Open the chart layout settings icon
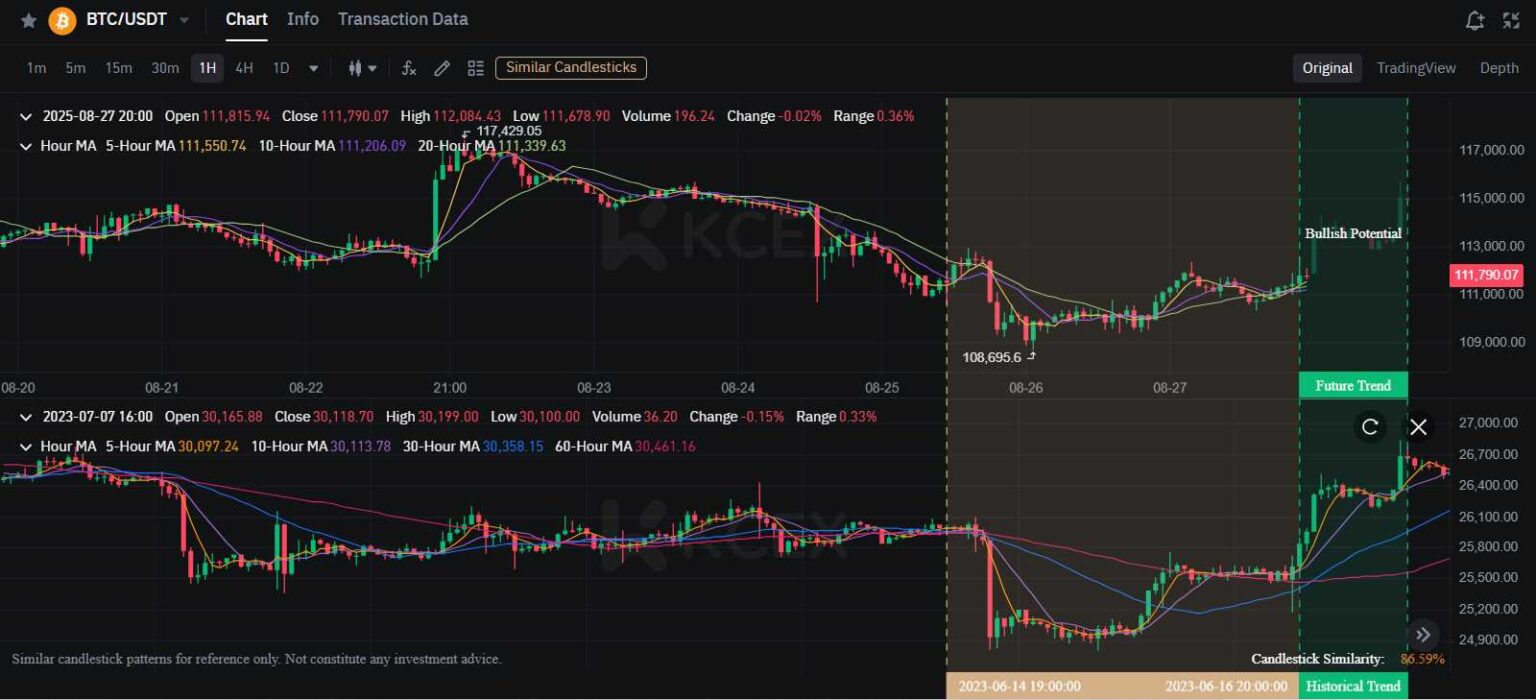 click(x=475, y=68)
